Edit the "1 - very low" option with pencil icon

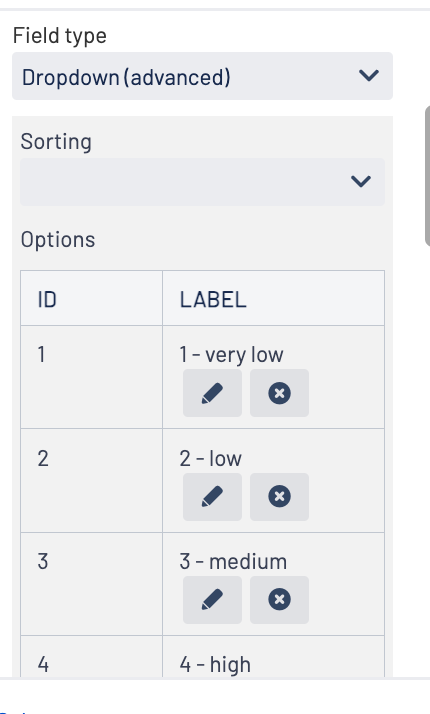(212, 393)
